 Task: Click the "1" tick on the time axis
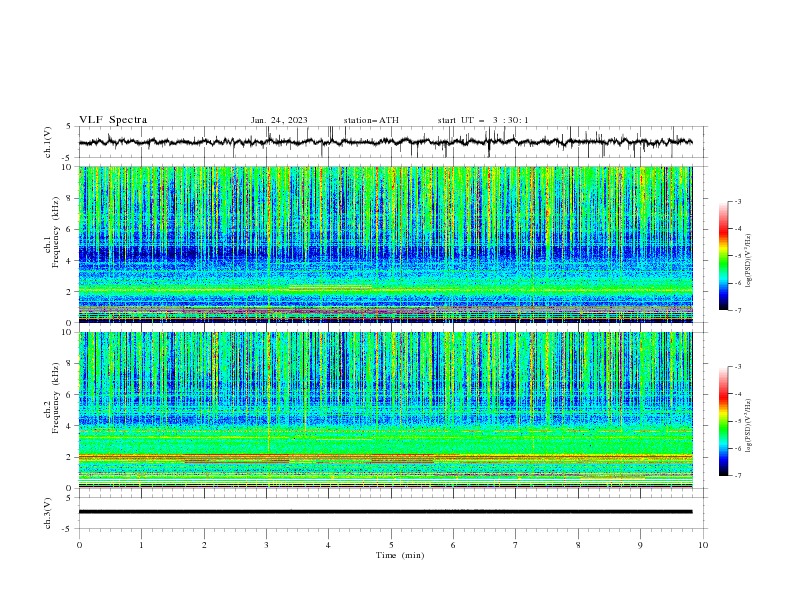(x=141, y=545)
